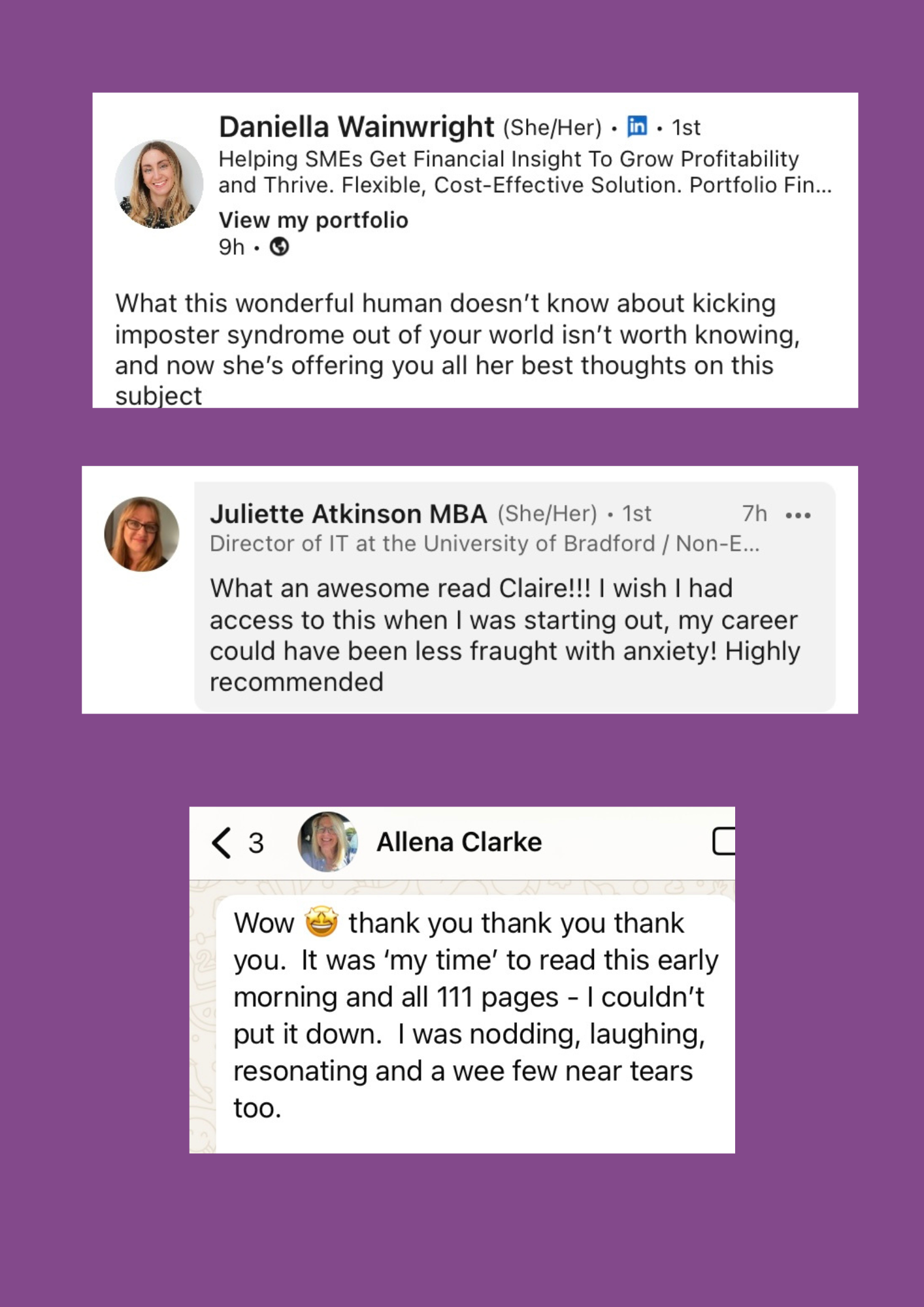Tap the partially visible video call icon
The width and height of the screenshot is (924, 1307).
point(723,841)
